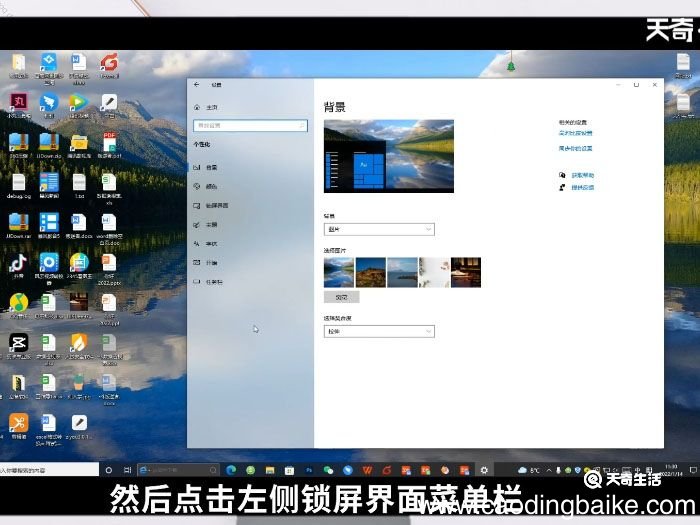Viewport: 700px width, 525px height.
Task: Open Microsoft Edge from the taskbar
Action: (x=231, y=470)
